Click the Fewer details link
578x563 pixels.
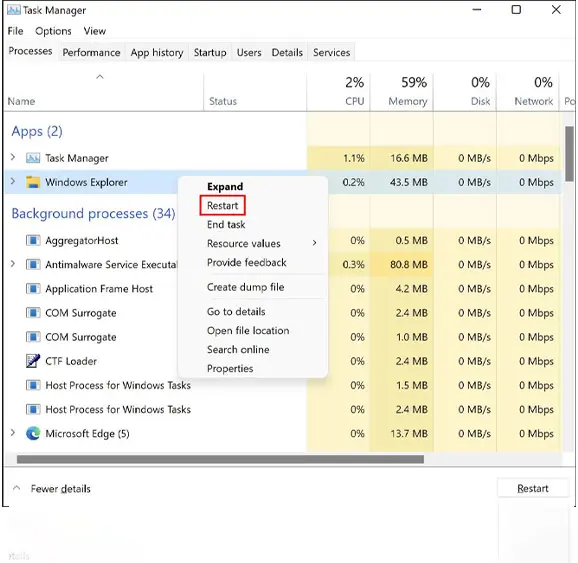tap(60, 489)
